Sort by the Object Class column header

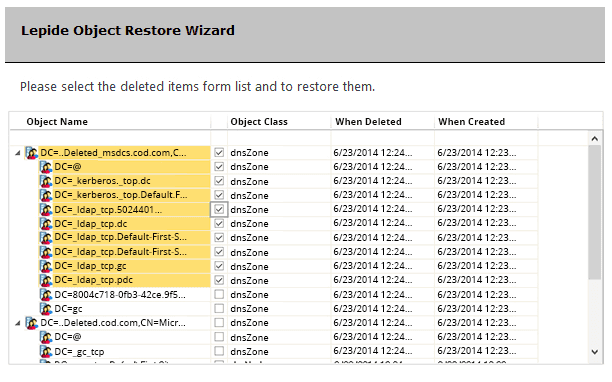coord(259,122)
